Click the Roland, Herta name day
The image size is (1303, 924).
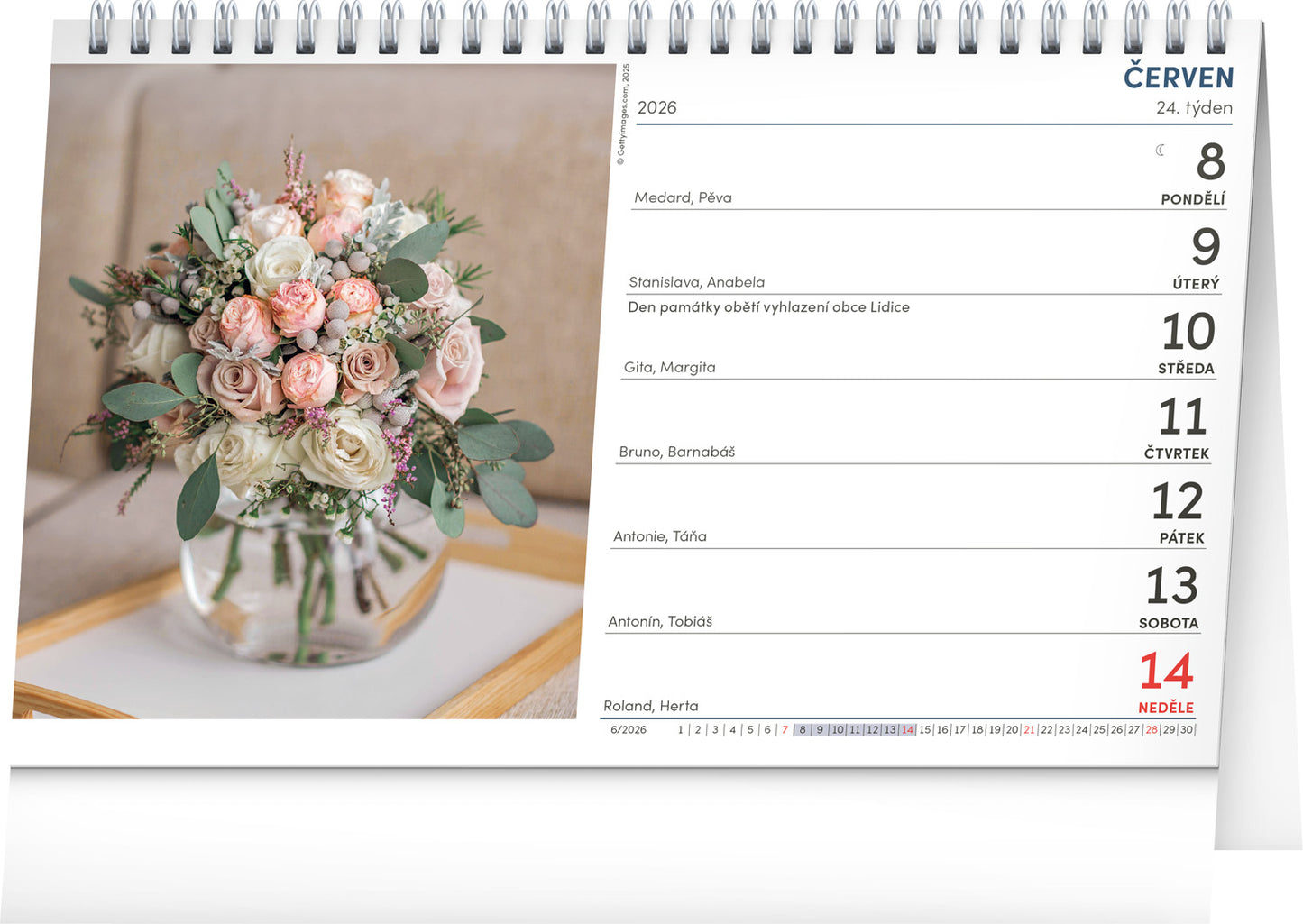click(650, 706)
